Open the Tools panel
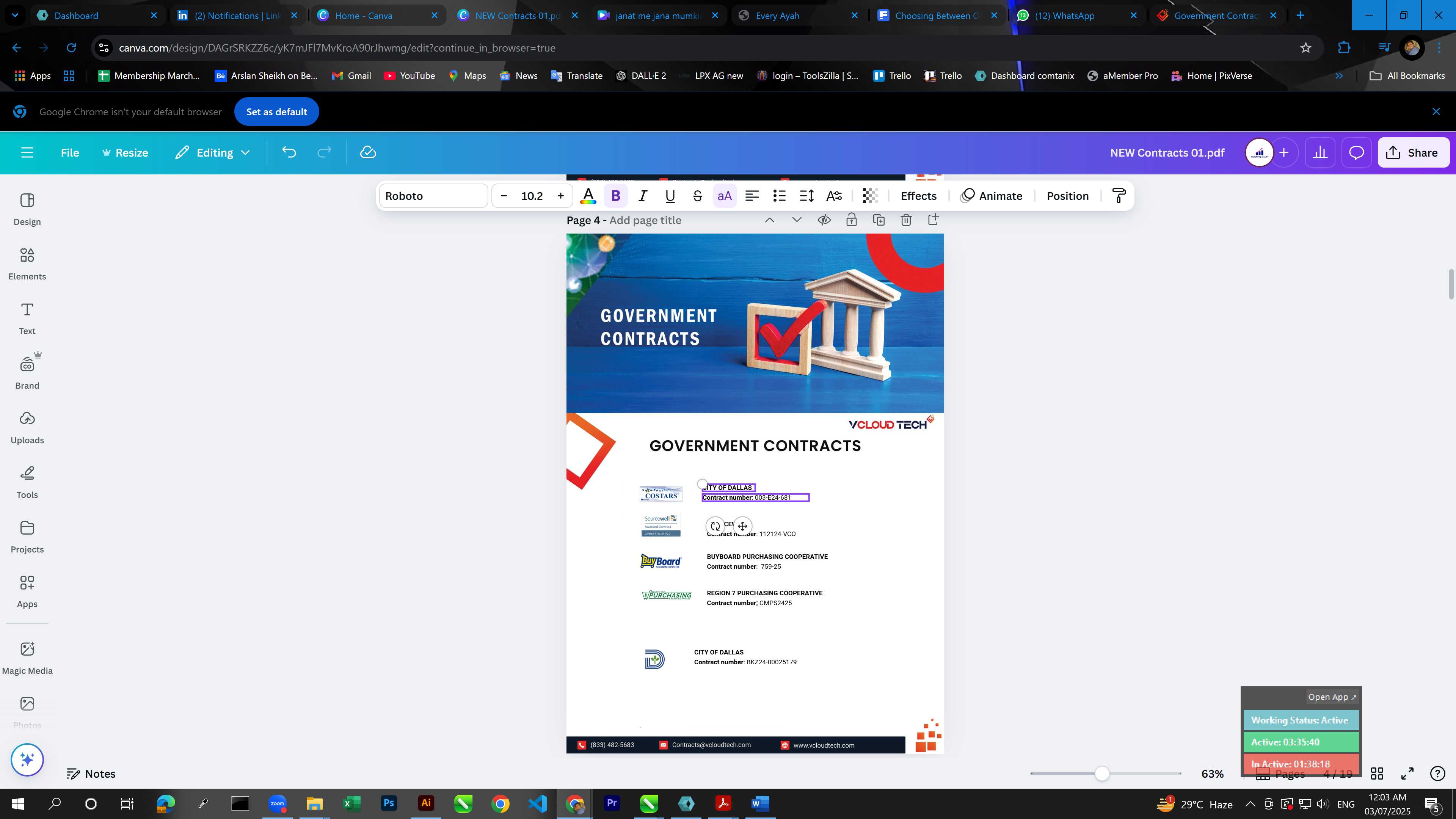 (x=27, y=482)
